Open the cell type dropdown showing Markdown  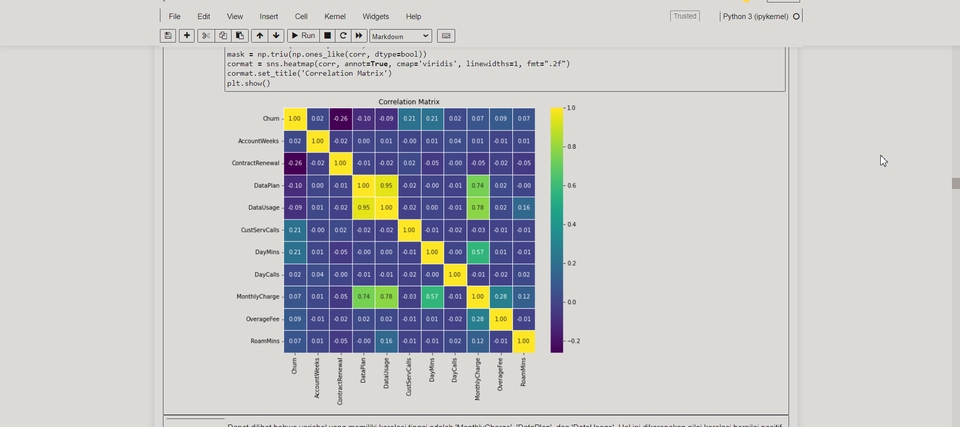point(400,36)
